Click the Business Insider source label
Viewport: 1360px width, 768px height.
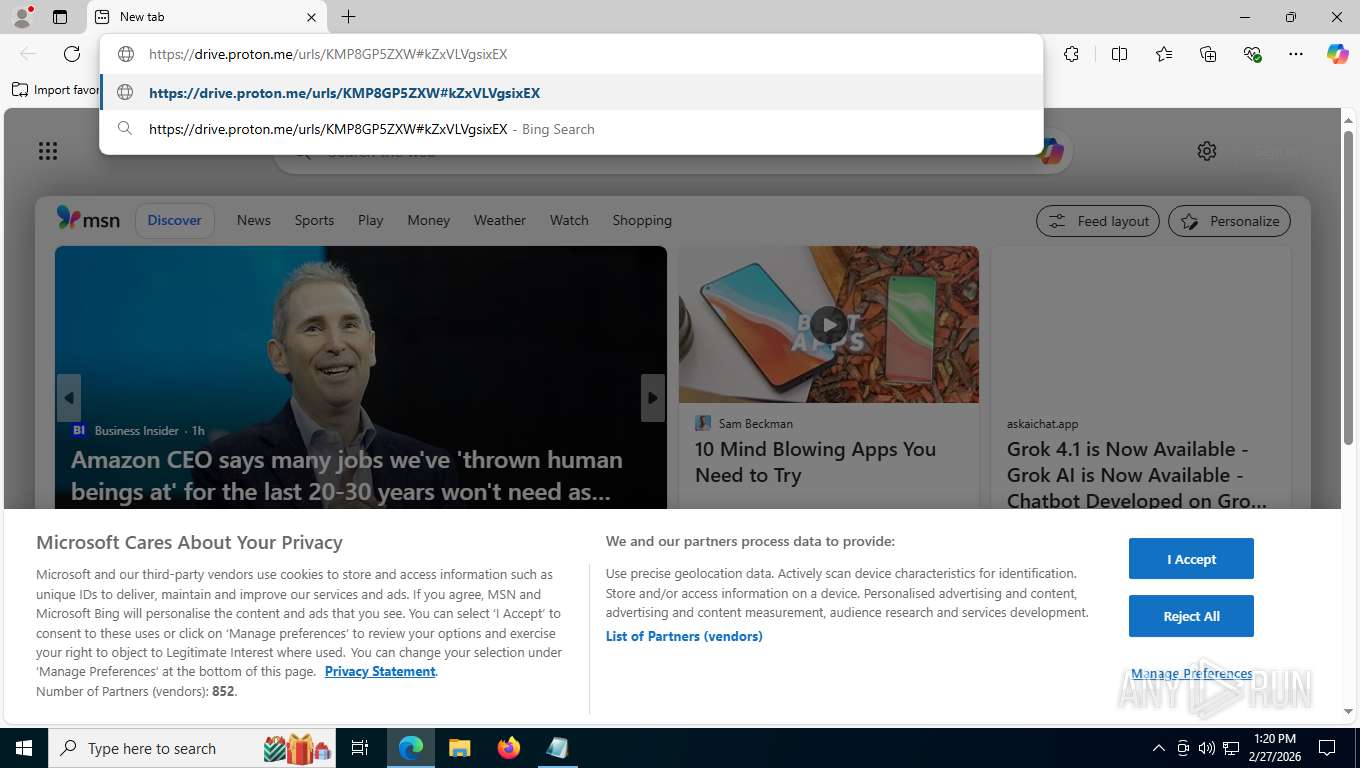tap(136, 431)
